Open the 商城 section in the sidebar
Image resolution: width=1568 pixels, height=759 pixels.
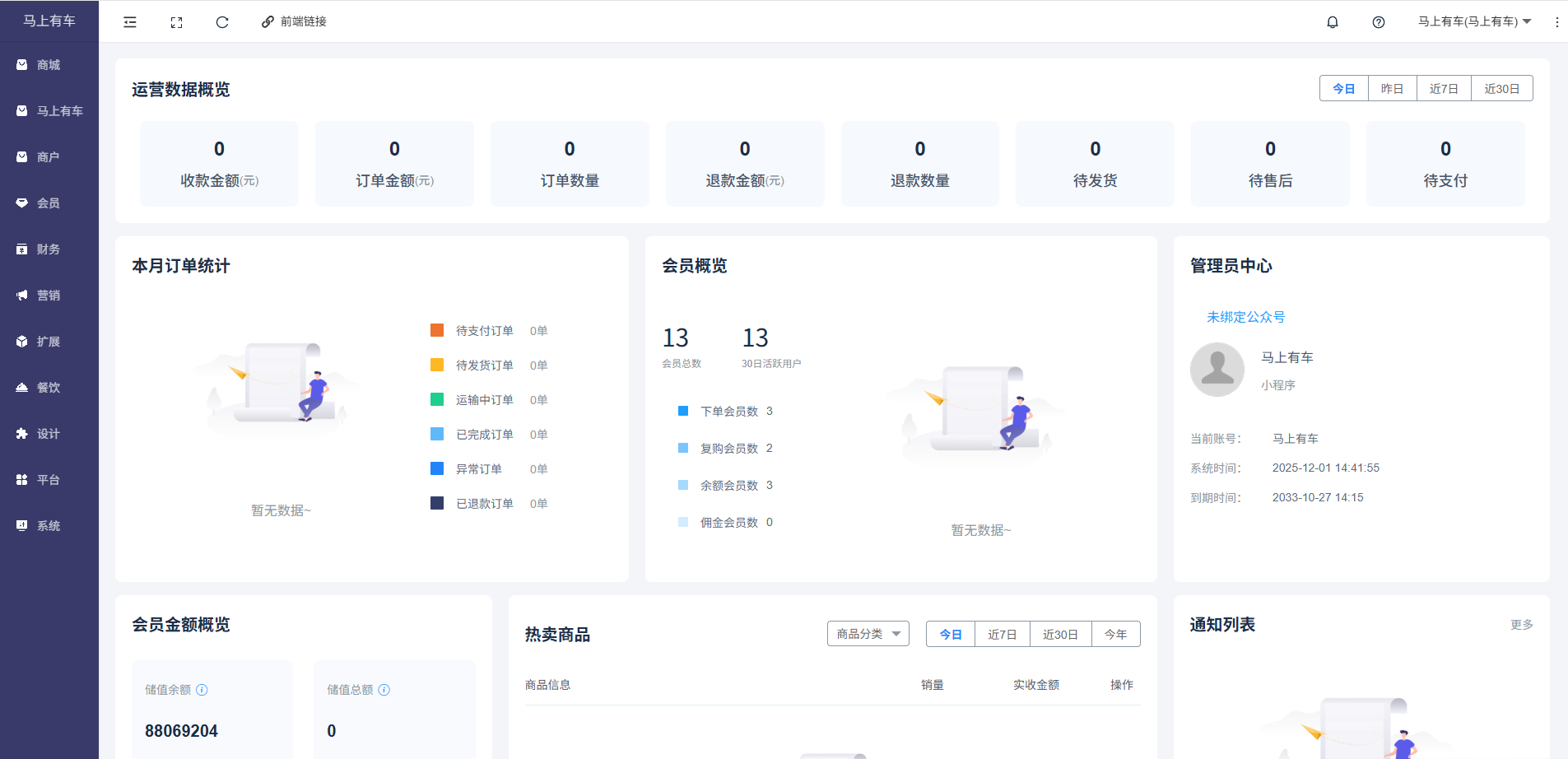click(x=49, y=64)
